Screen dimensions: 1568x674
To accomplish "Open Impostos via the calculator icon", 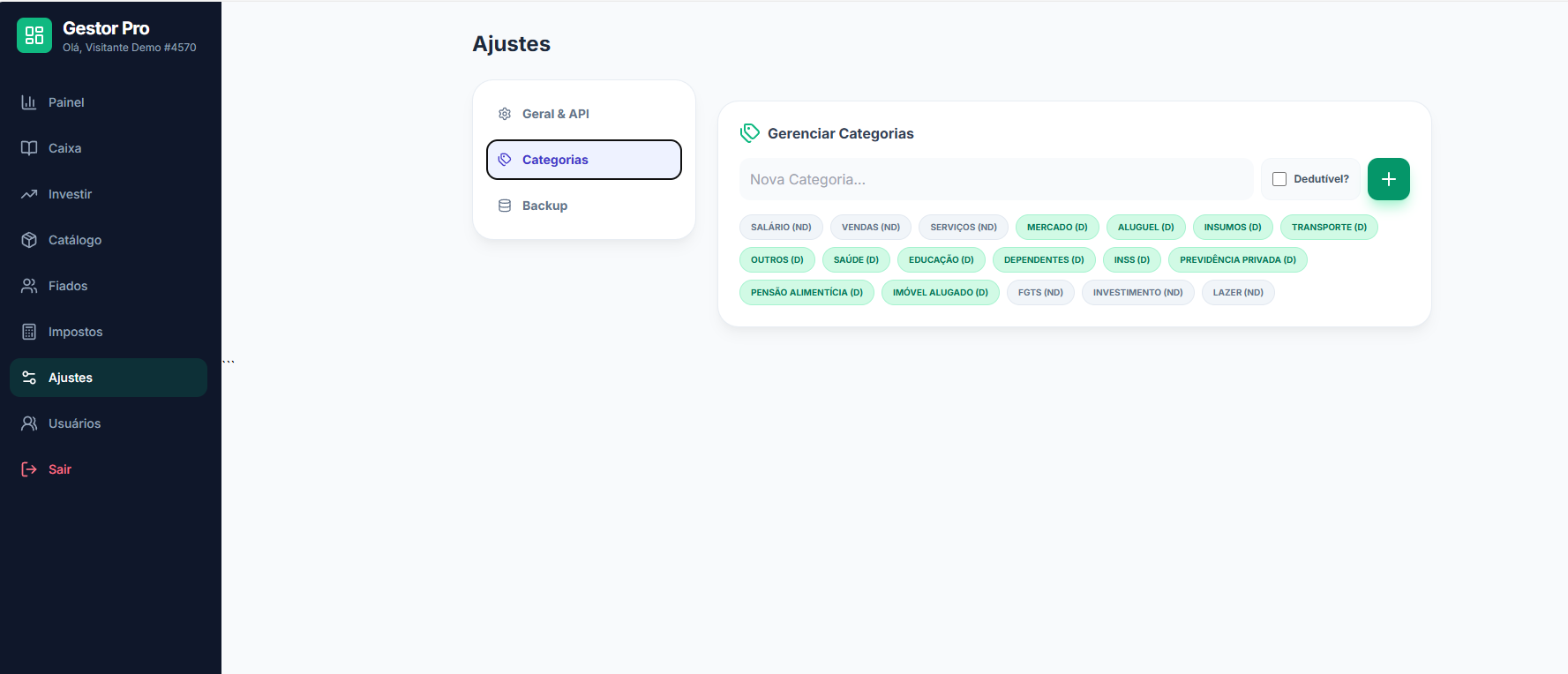I will 29,332.
